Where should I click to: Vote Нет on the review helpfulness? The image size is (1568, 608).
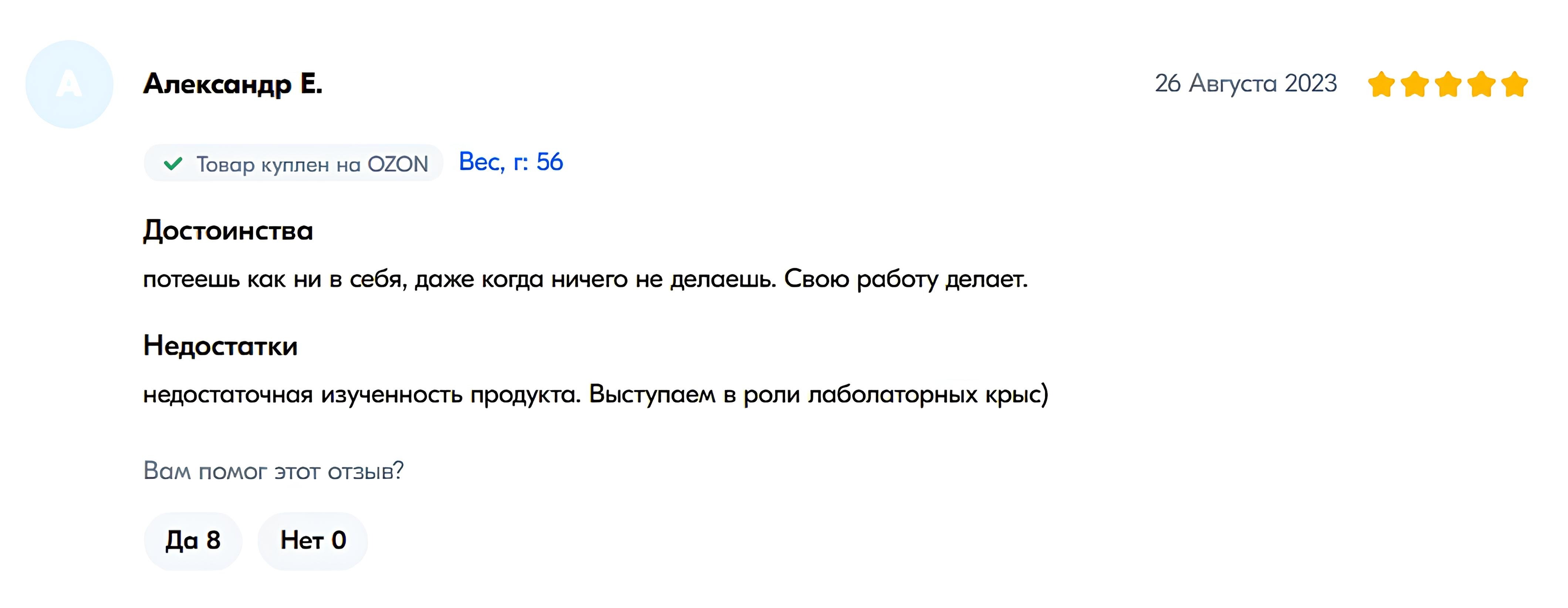[x=313, y=540]
